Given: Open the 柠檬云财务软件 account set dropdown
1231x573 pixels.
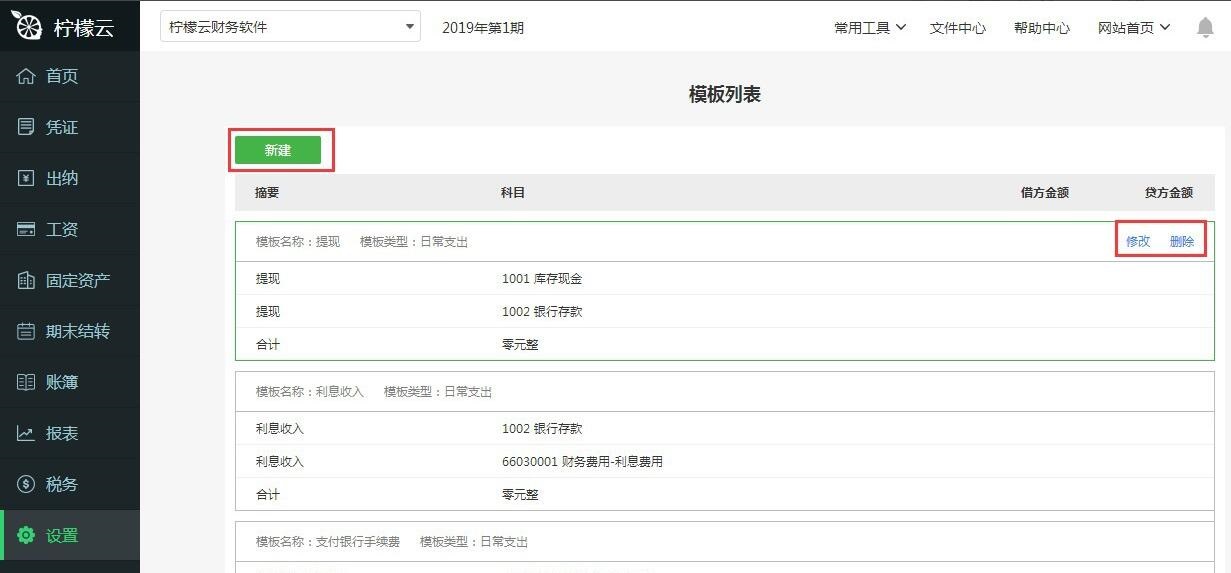Looking at the screenshot, I should [x=290, y=27].
